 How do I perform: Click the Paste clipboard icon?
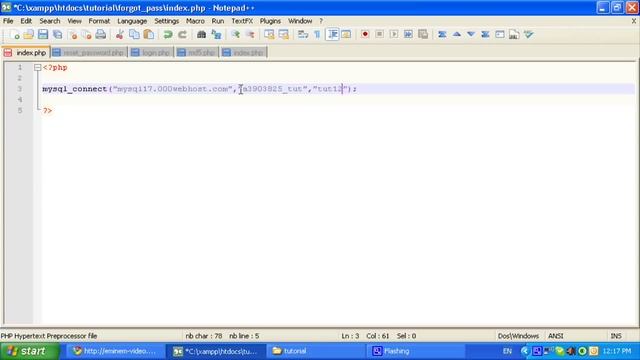pyautogui.click(x=149, y=35)
